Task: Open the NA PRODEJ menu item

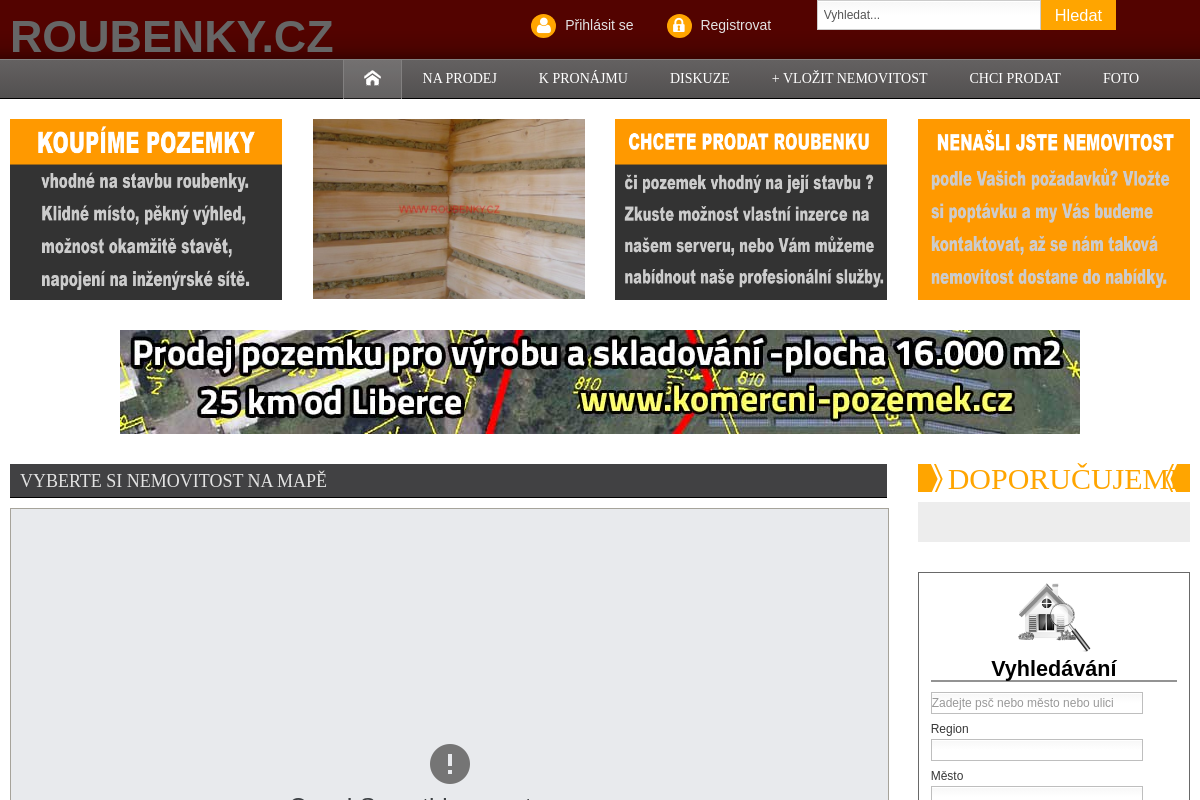Action: pyautogui.click(x=459, y=78)
